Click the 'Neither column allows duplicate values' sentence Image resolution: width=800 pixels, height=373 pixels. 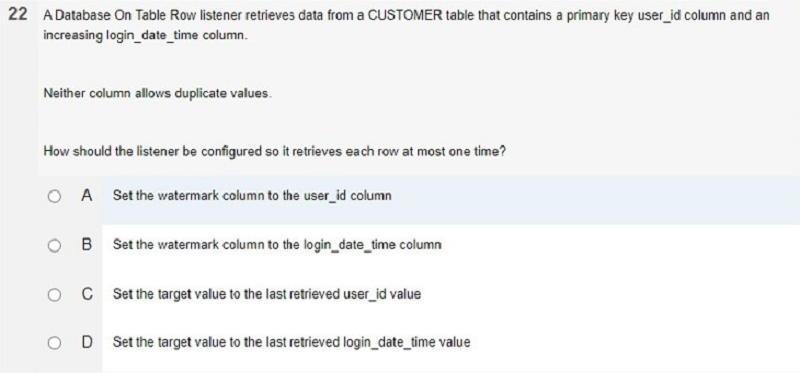(x=157, y=93)
